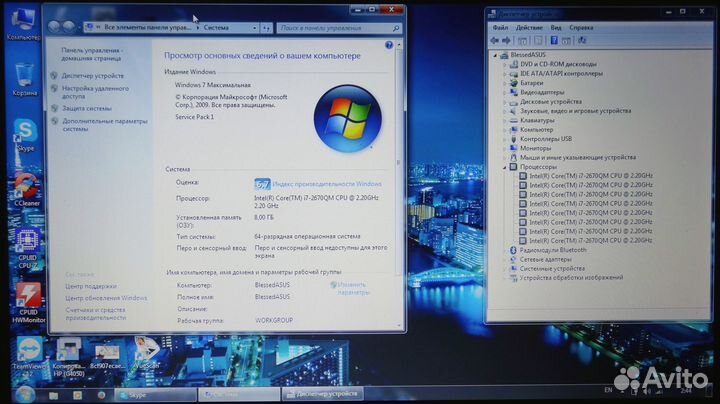Expand the Дисковые устройства node
Image resolution: width=720 pixels, height=404 pixels.
[505, 102]
